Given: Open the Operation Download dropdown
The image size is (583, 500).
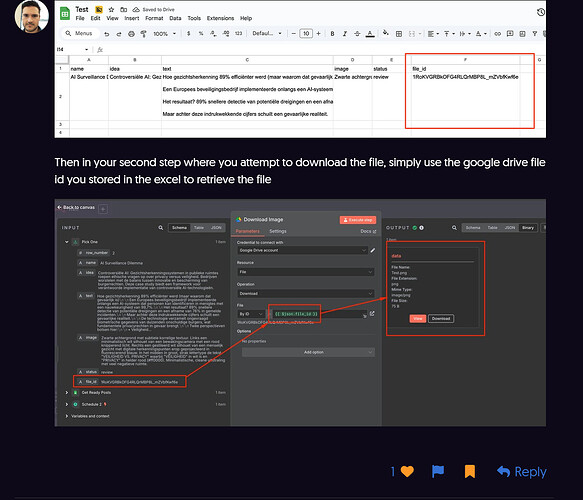Looking at the screenshot, I should pyautogui.click(x=306, y=293).
